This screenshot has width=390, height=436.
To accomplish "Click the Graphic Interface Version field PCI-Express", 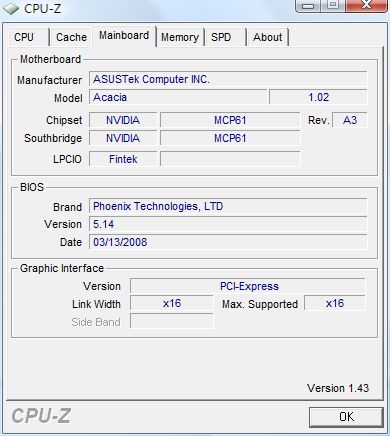I will tap(248, 286).
